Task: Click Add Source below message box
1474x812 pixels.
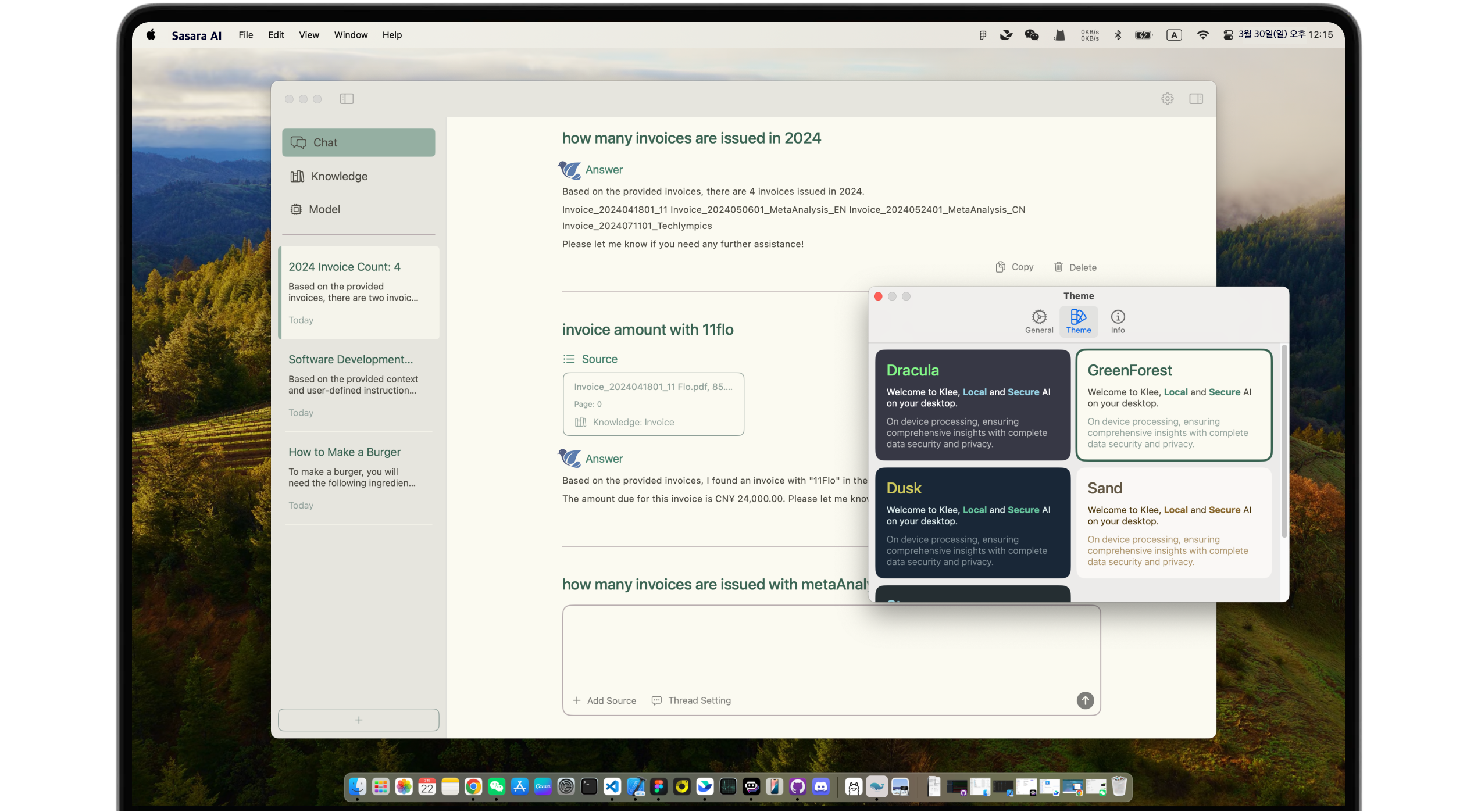Action: pyautogui.click(x=604, y=700)
